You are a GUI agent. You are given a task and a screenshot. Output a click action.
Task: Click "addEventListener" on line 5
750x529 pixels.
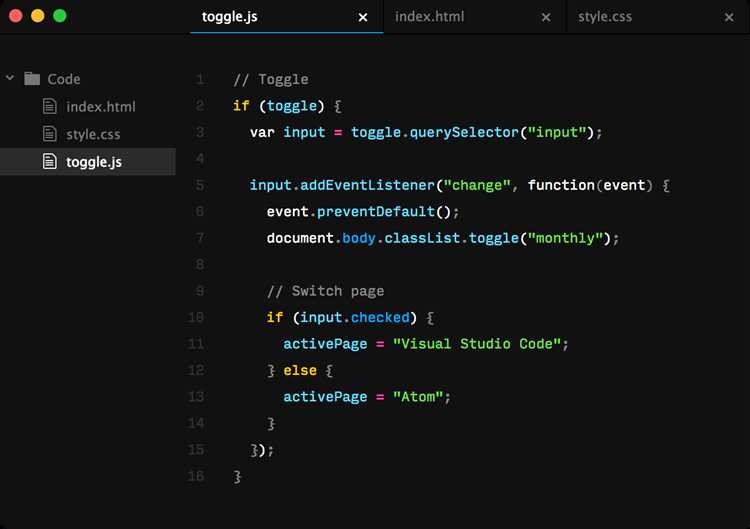(x=367, y=185)
